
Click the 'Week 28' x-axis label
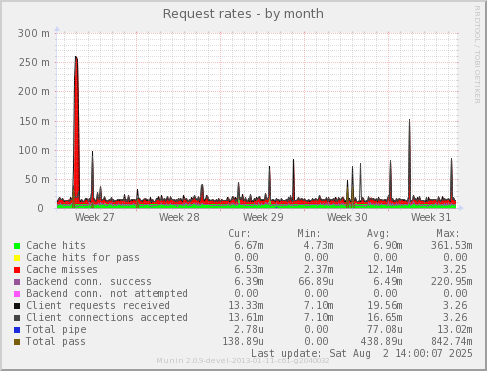click(179, 218)
